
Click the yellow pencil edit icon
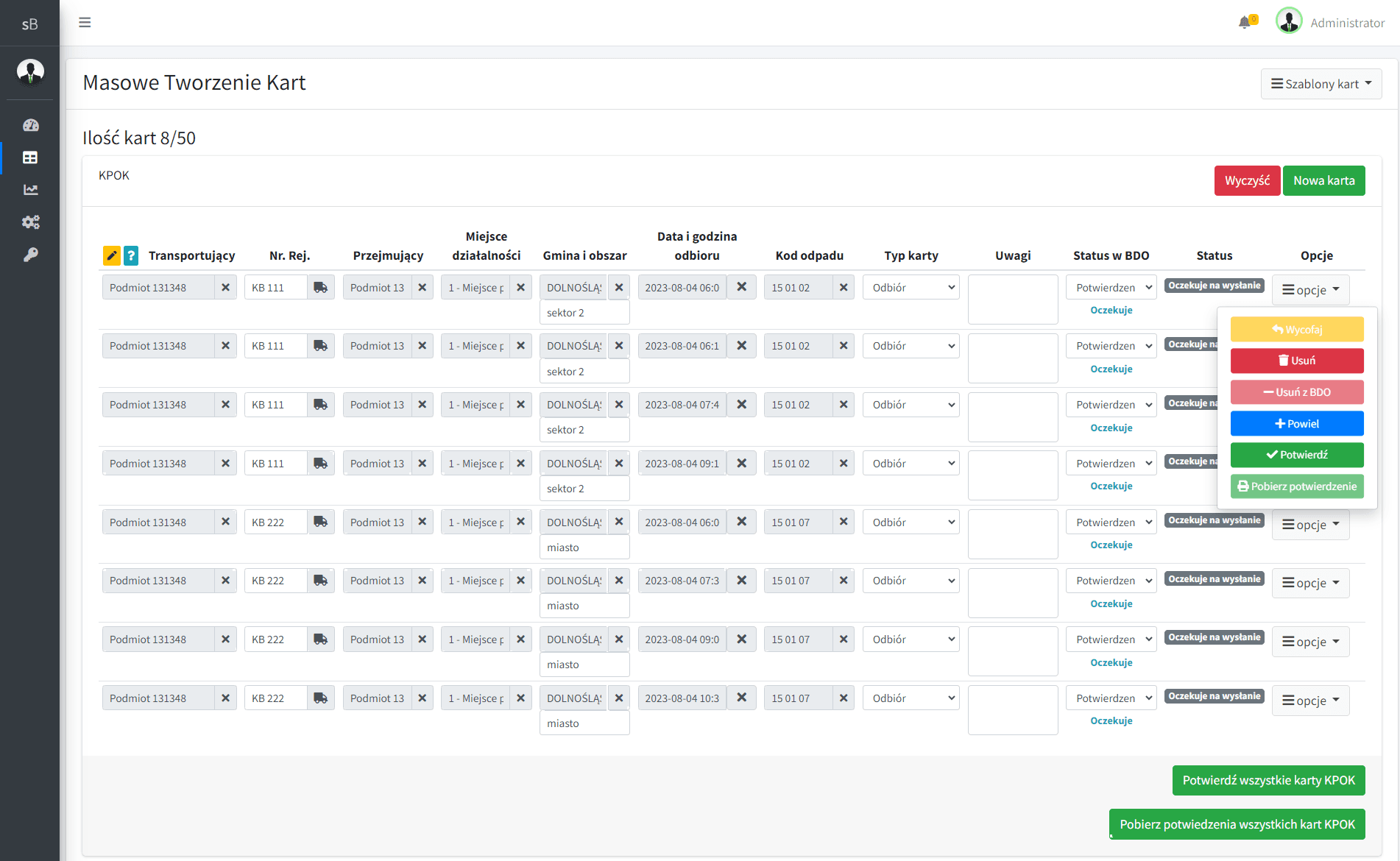[111, 255]
